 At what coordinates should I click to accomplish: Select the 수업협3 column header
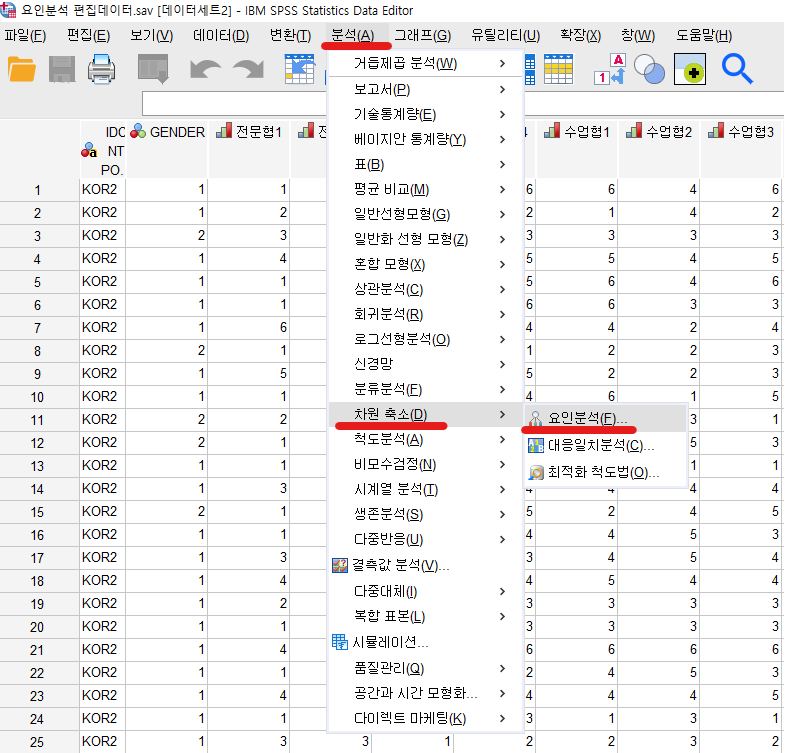742,149
